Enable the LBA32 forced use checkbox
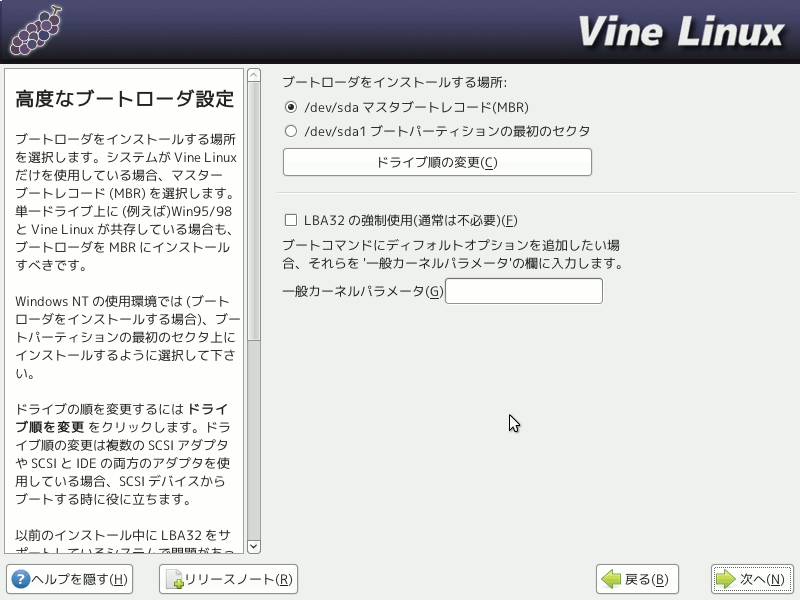This screenshot has height=600, width=800. click(291, 220)
